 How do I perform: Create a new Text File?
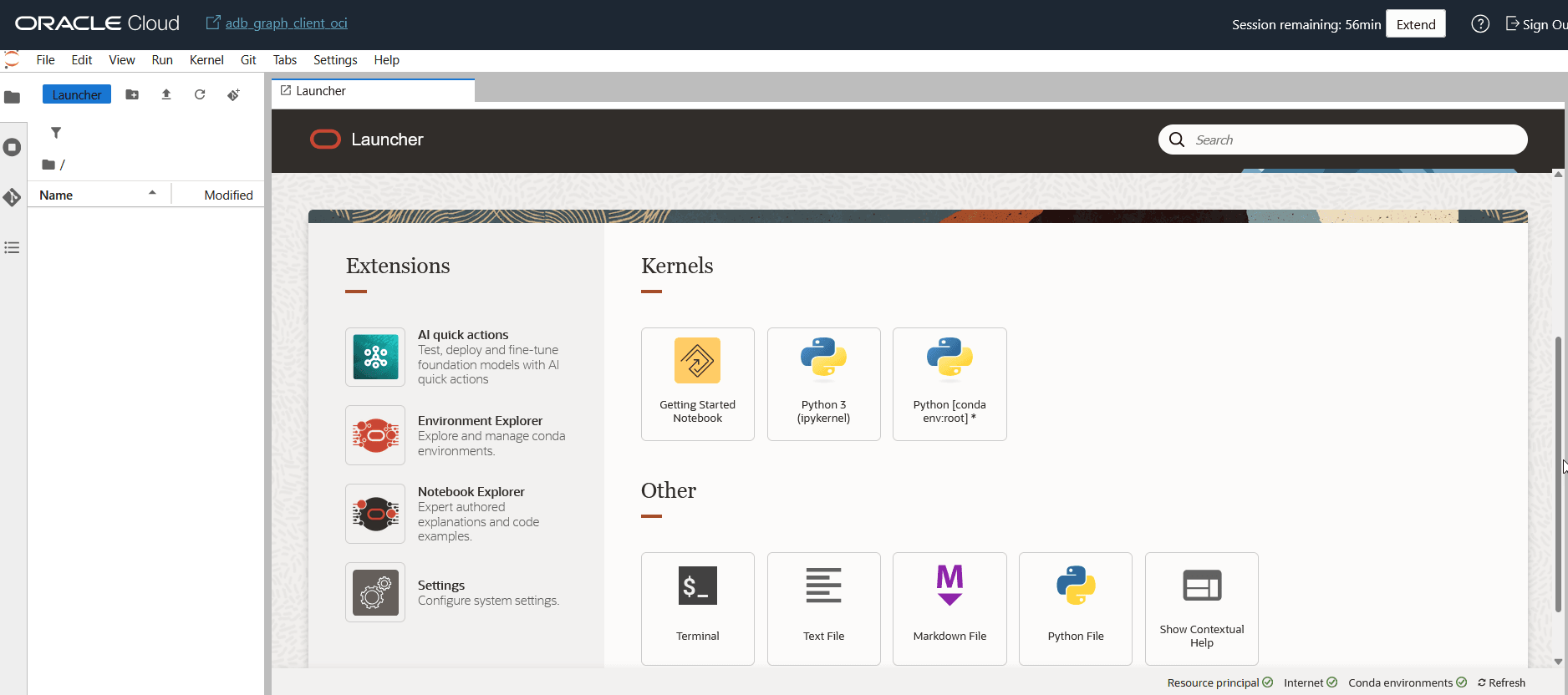(x=824, y=609)
